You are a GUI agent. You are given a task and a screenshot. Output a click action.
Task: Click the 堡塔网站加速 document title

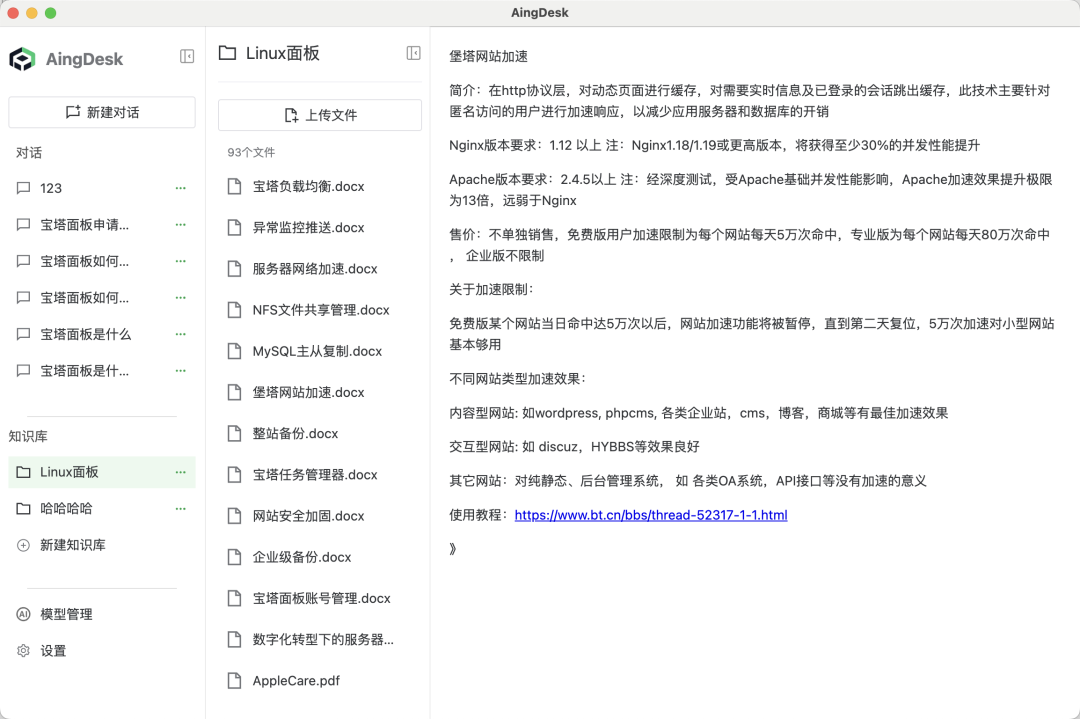(488, 56)
